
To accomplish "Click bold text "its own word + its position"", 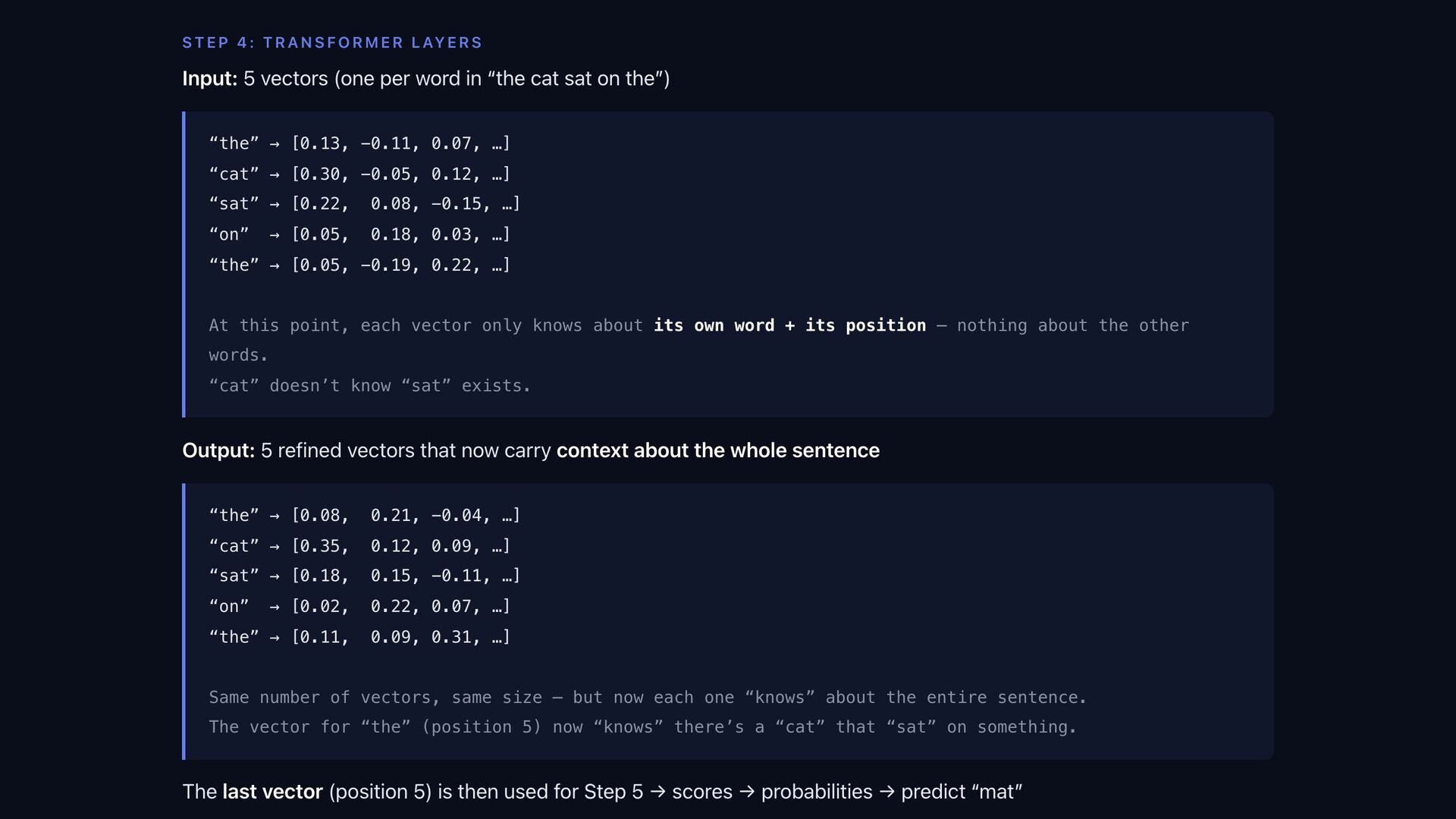I will click(x=789, y=325).
